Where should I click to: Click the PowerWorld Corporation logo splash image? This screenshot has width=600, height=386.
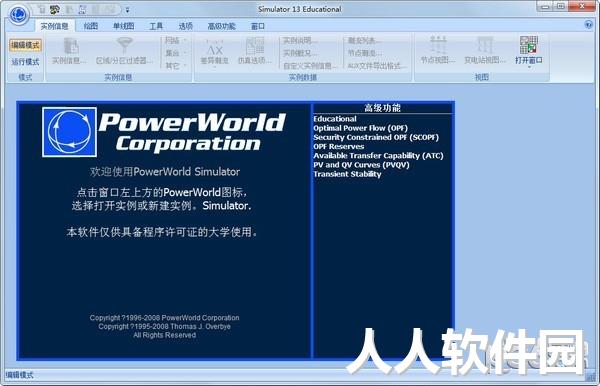[164, 132]
